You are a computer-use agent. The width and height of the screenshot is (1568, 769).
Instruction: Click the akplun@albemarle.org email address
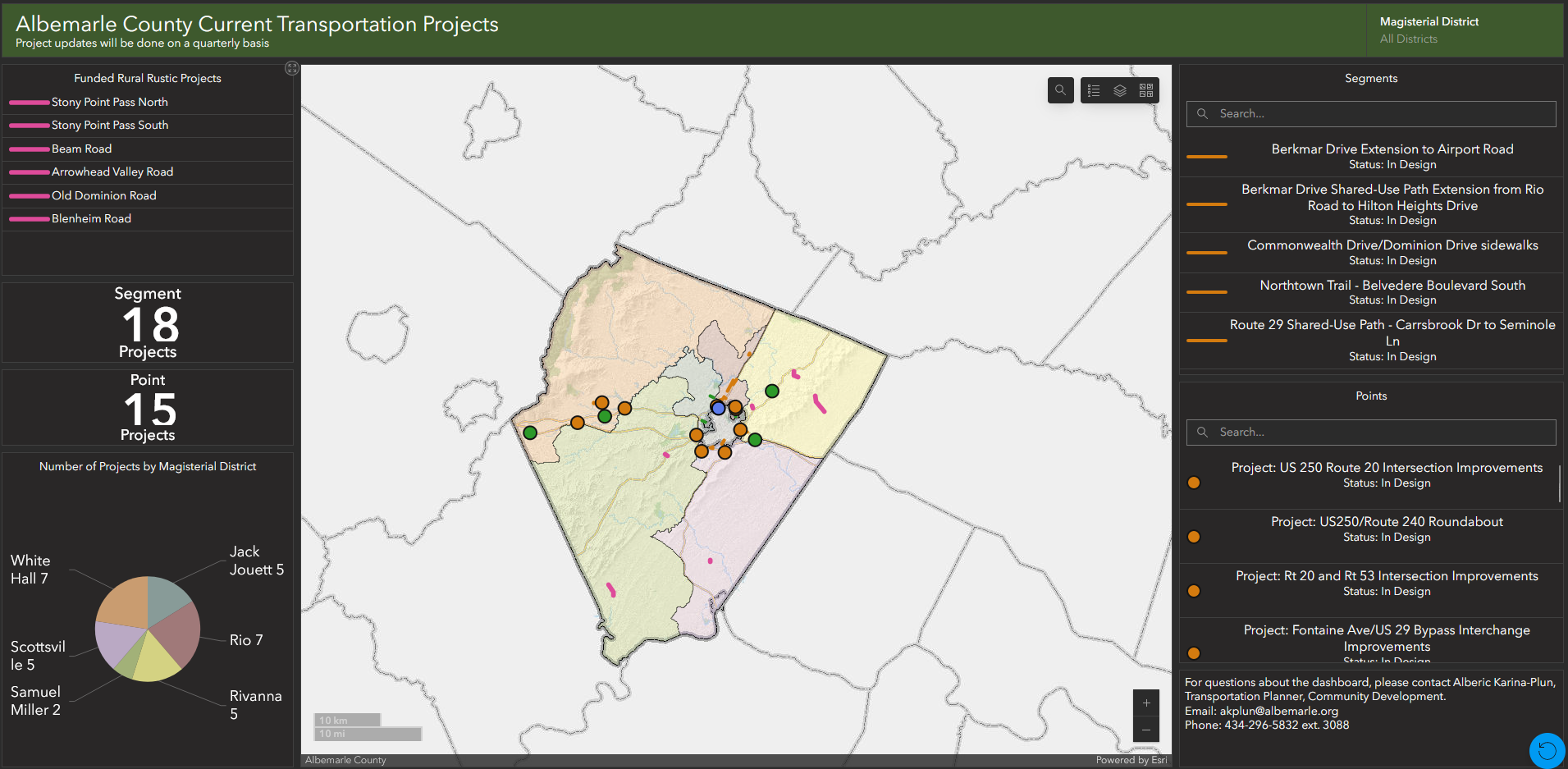(1278, 711)
